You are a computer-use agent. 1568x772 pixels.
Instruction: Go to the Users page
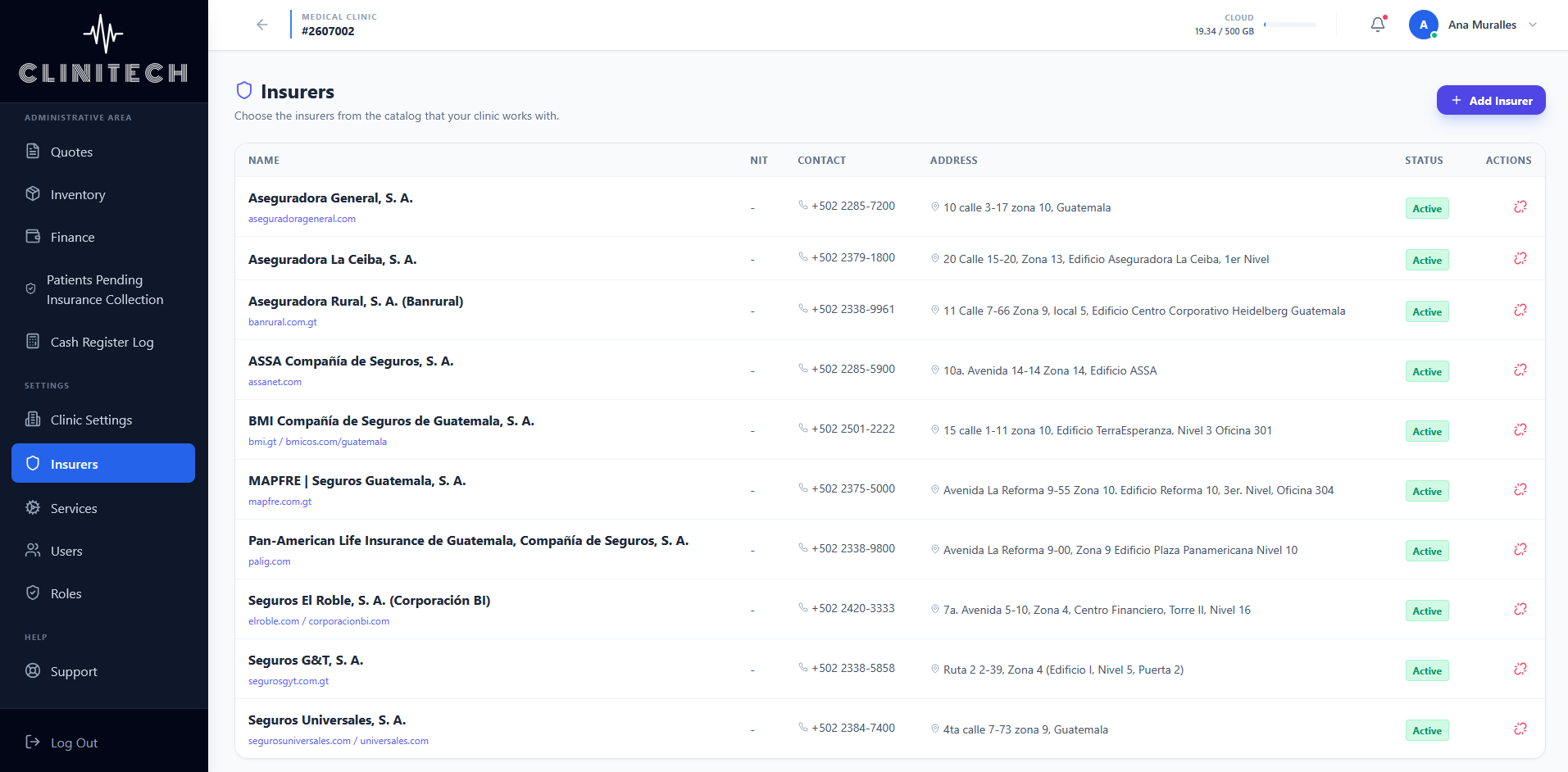pos(103,551)
